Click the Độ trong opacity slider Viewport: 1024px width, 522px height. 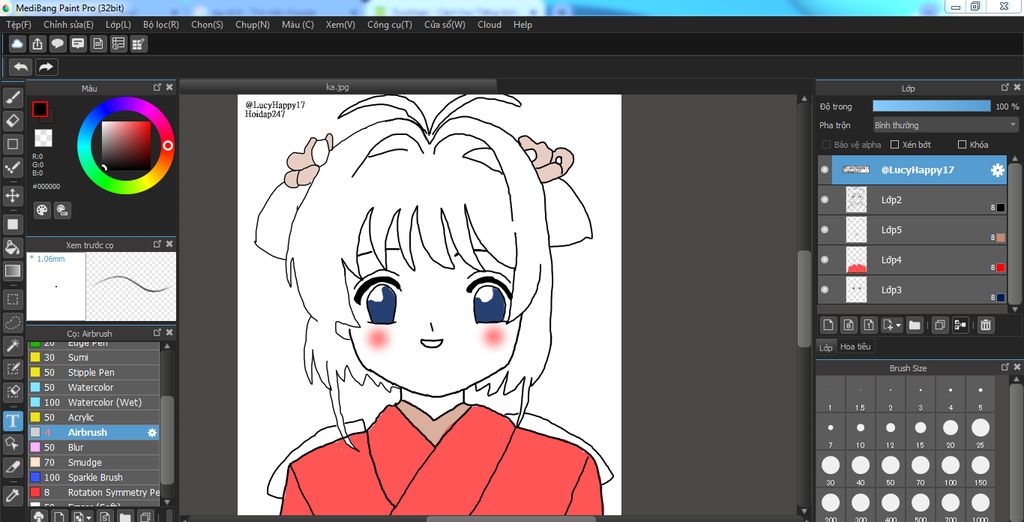tap(932, 106)
